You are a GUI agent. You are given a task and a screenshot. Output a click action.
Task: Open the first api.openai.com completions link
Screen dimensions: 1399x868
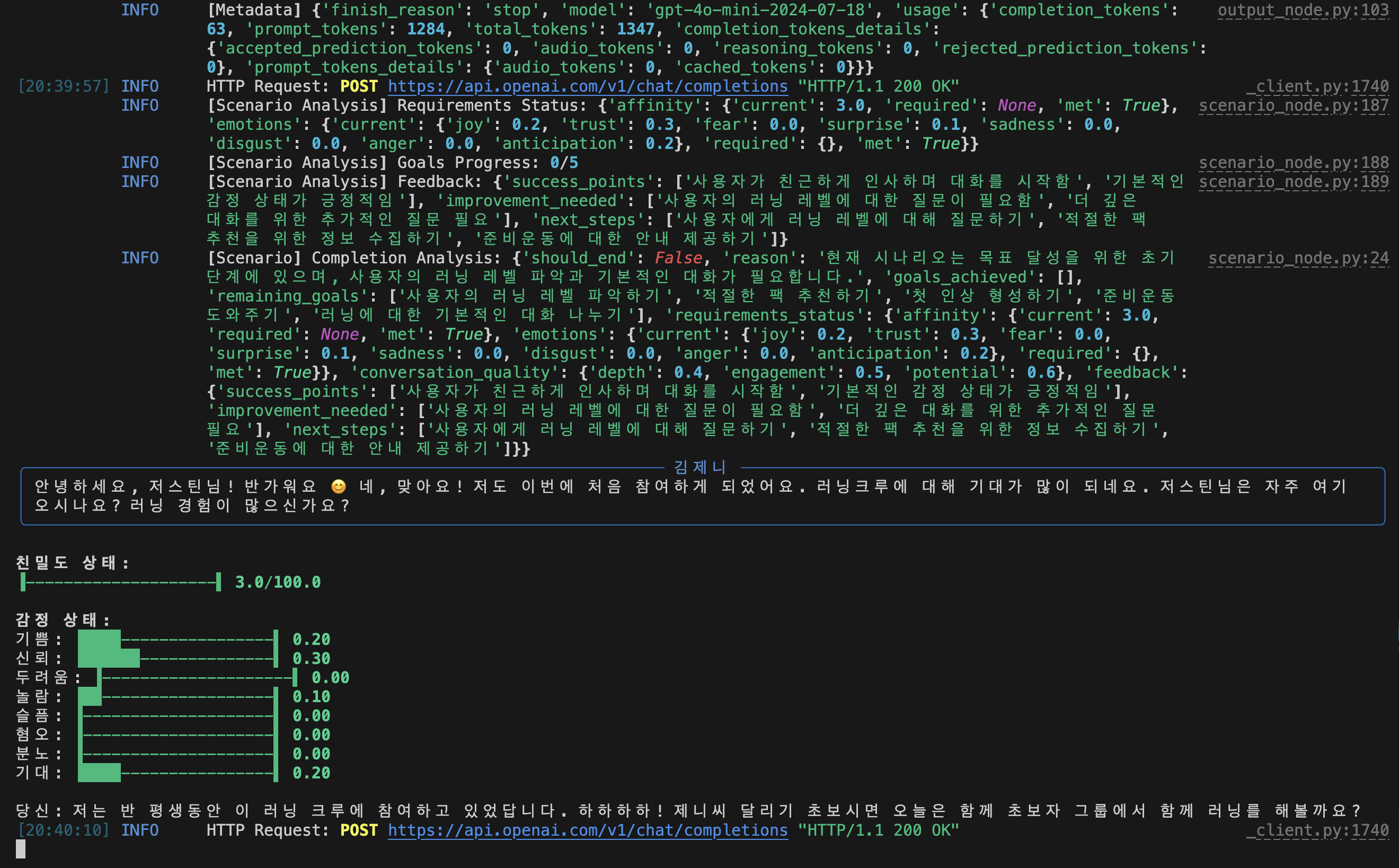pos(587,87)
